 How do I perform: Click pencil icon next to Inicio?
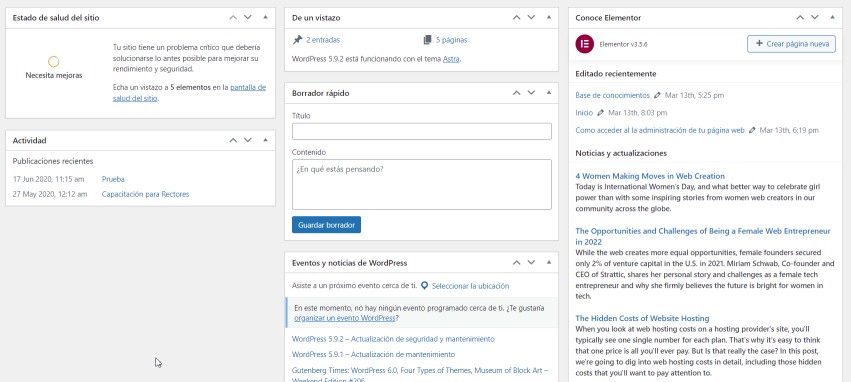[600, 113]
